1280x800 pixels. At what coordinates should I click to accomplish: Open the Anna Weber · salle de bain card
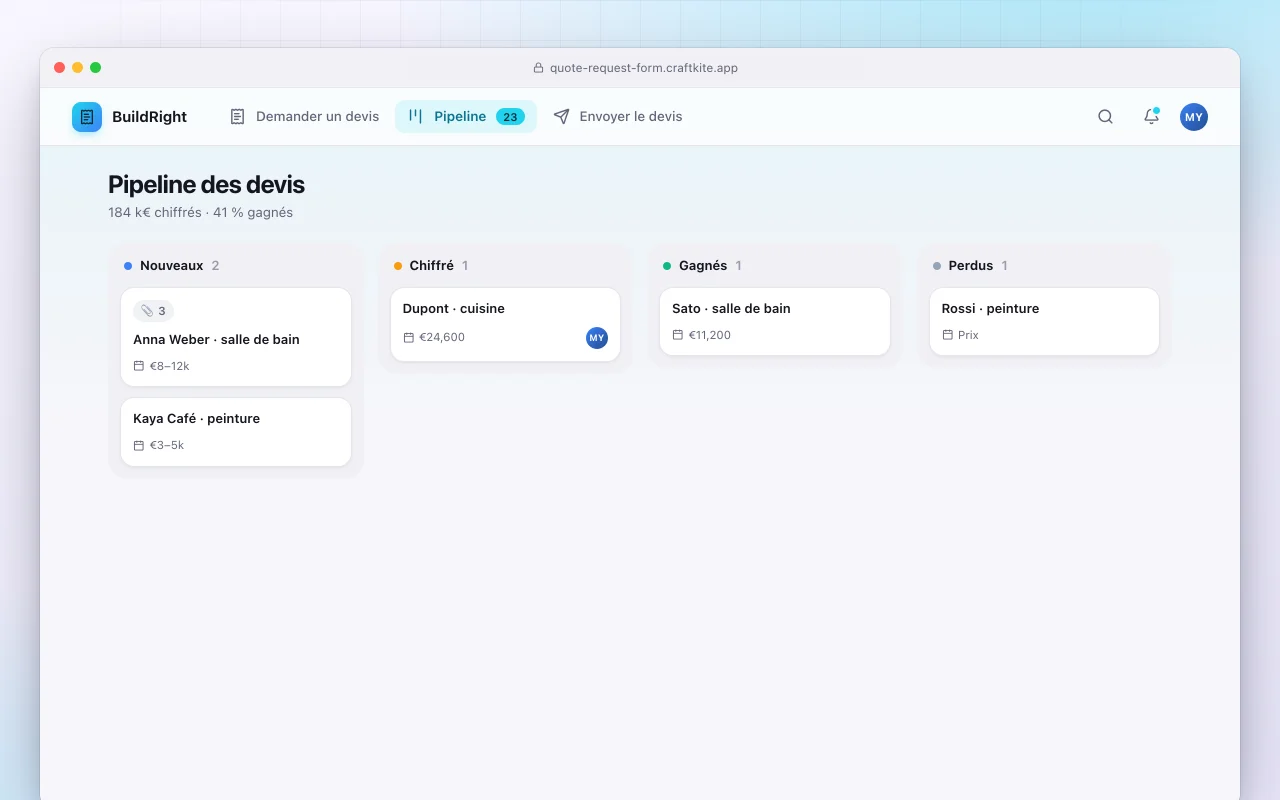coord(236,337)
